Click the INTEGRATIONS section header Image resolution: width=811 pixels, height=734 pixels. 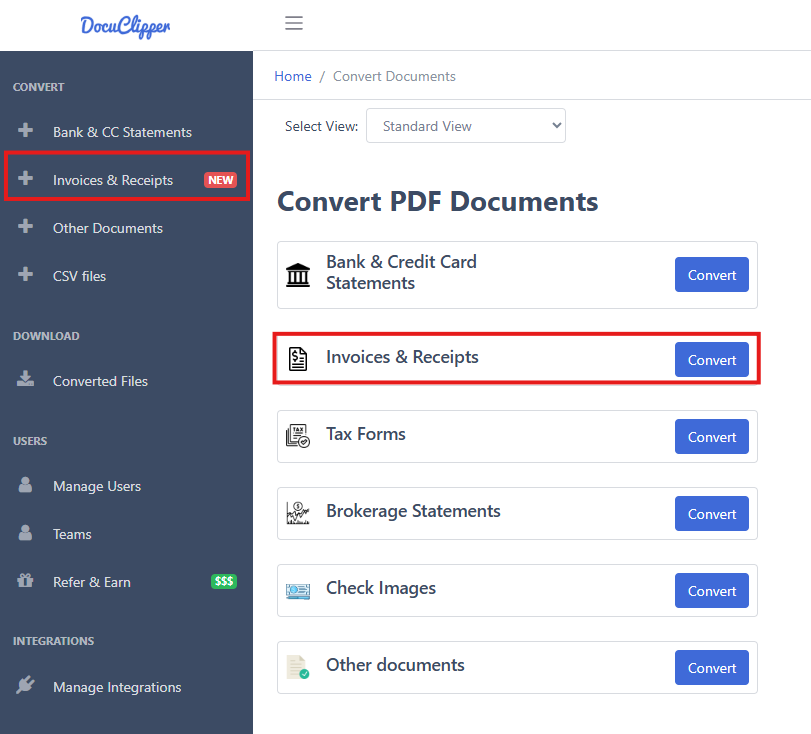[x=53, y=641]
